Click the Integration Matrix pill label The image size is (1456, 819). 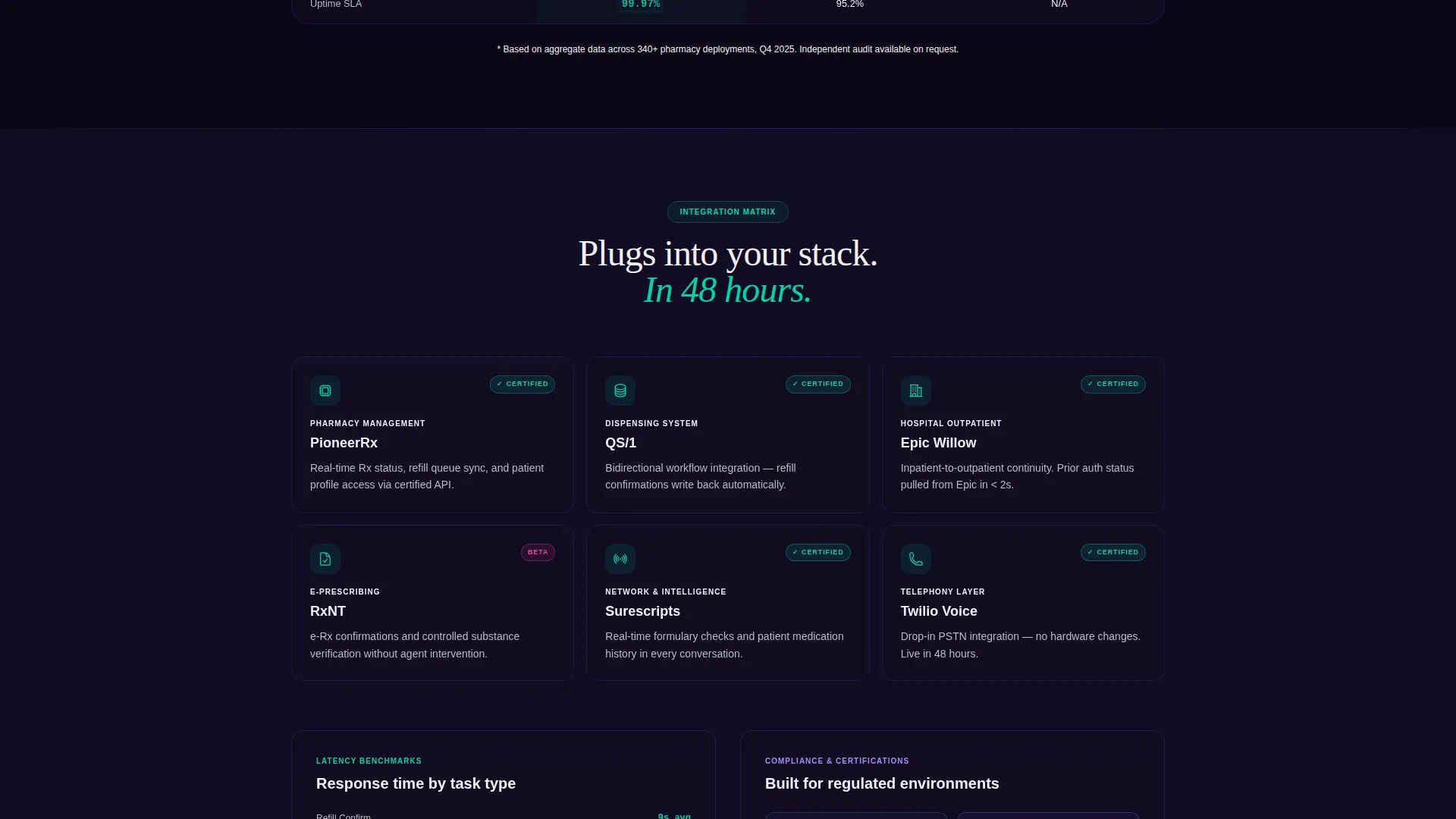tap(728, 212)
